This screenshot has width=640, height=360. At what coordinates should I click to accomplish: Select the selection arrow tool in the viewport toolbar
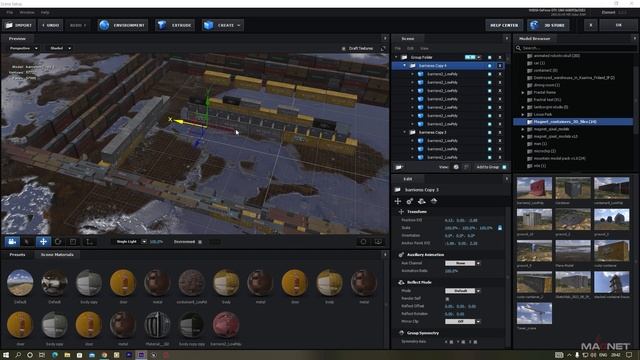pyautogui.click(x=27, y=242)
